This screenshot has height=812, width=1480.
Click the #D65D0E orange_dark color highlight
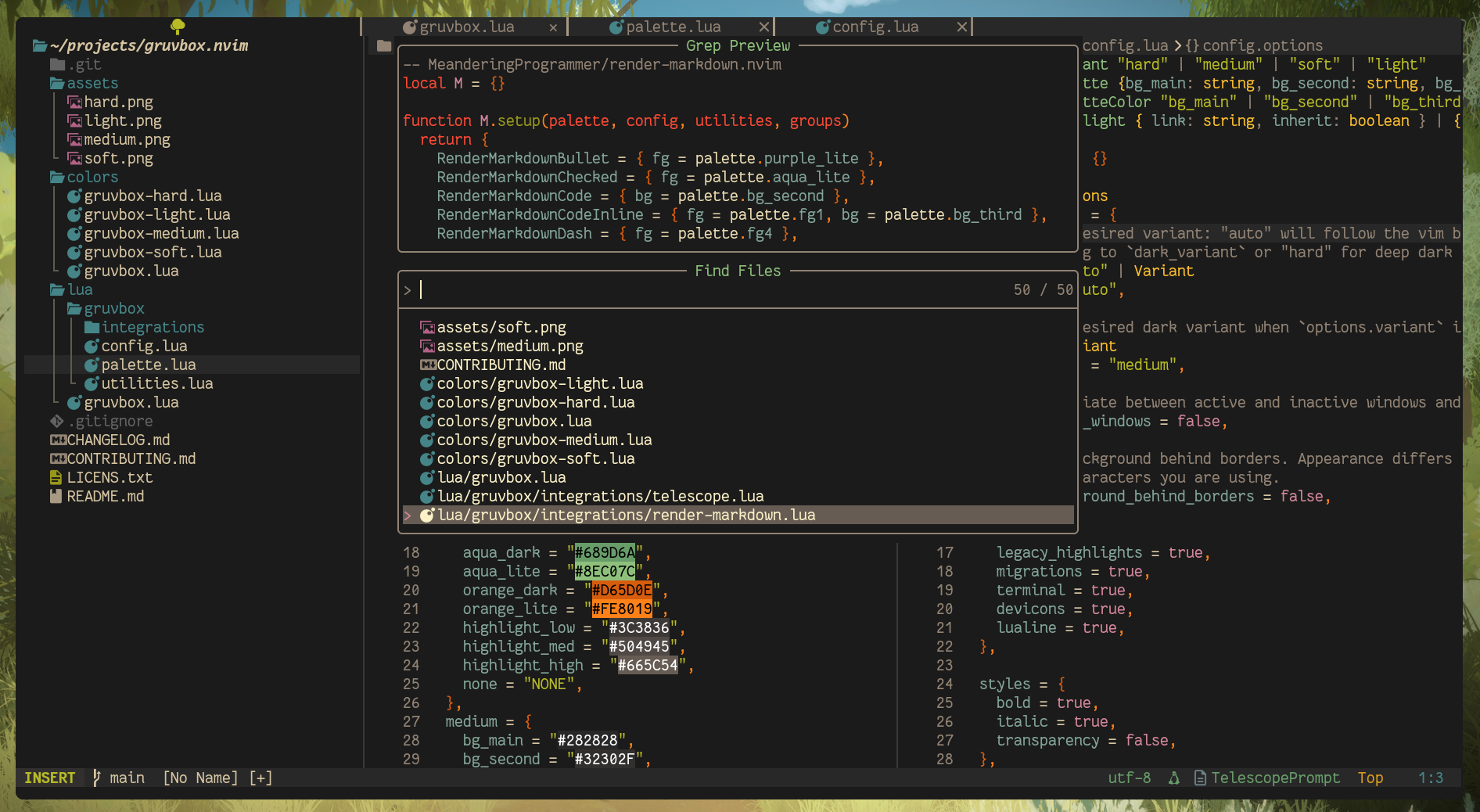coord(622,591)
